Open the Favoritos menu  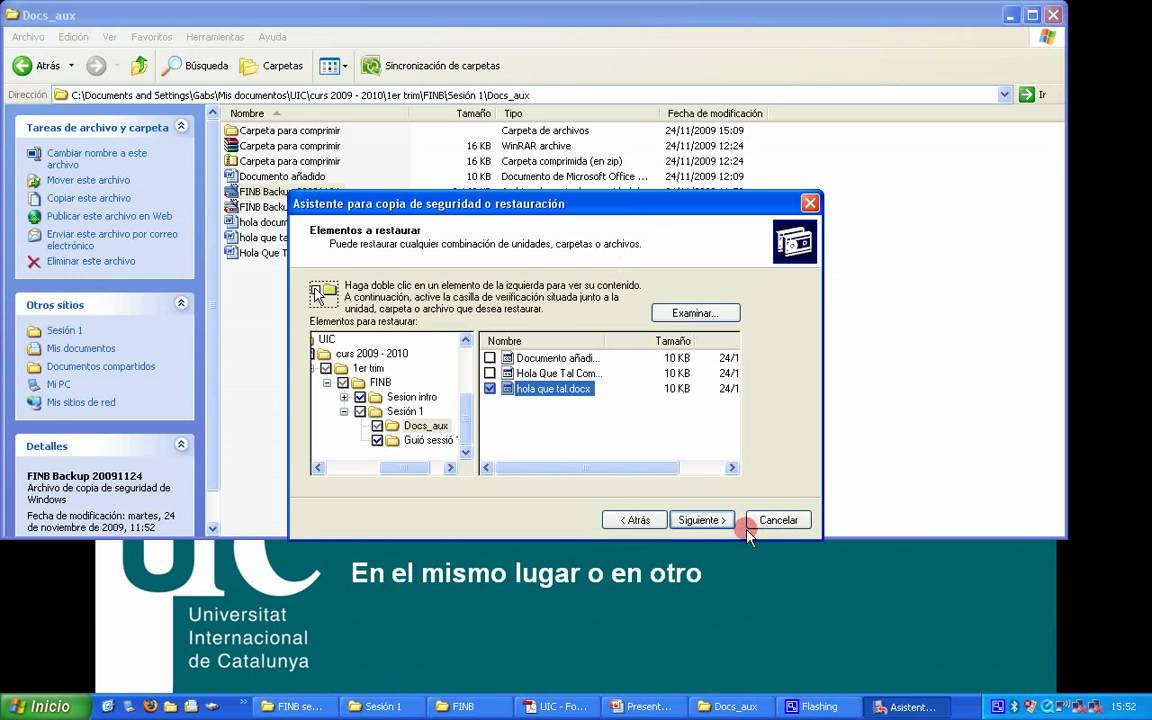151,37
